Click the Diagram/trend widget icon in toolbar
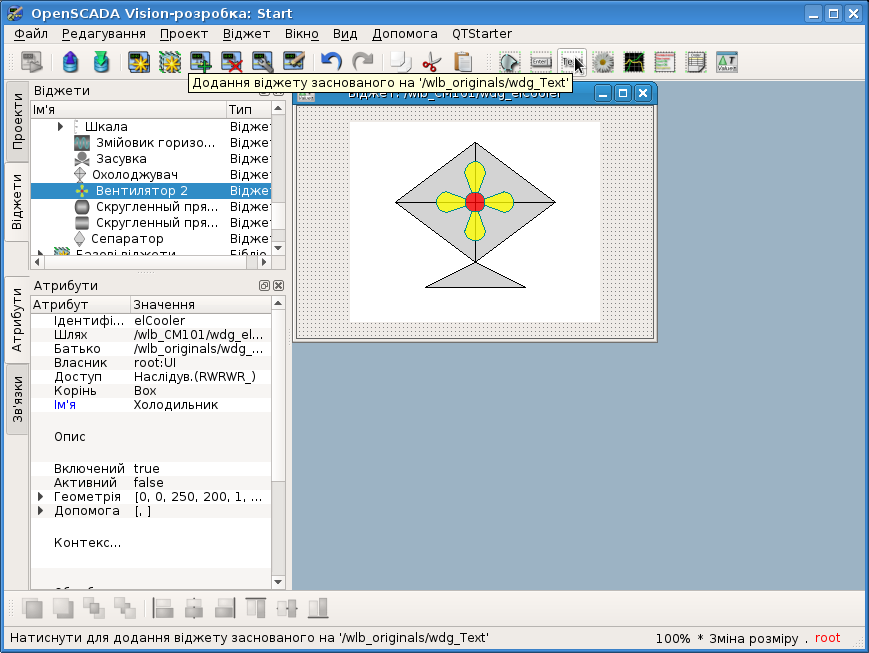Screen dimensions: 869x653 pyautogui.click(x=634, y=62)
